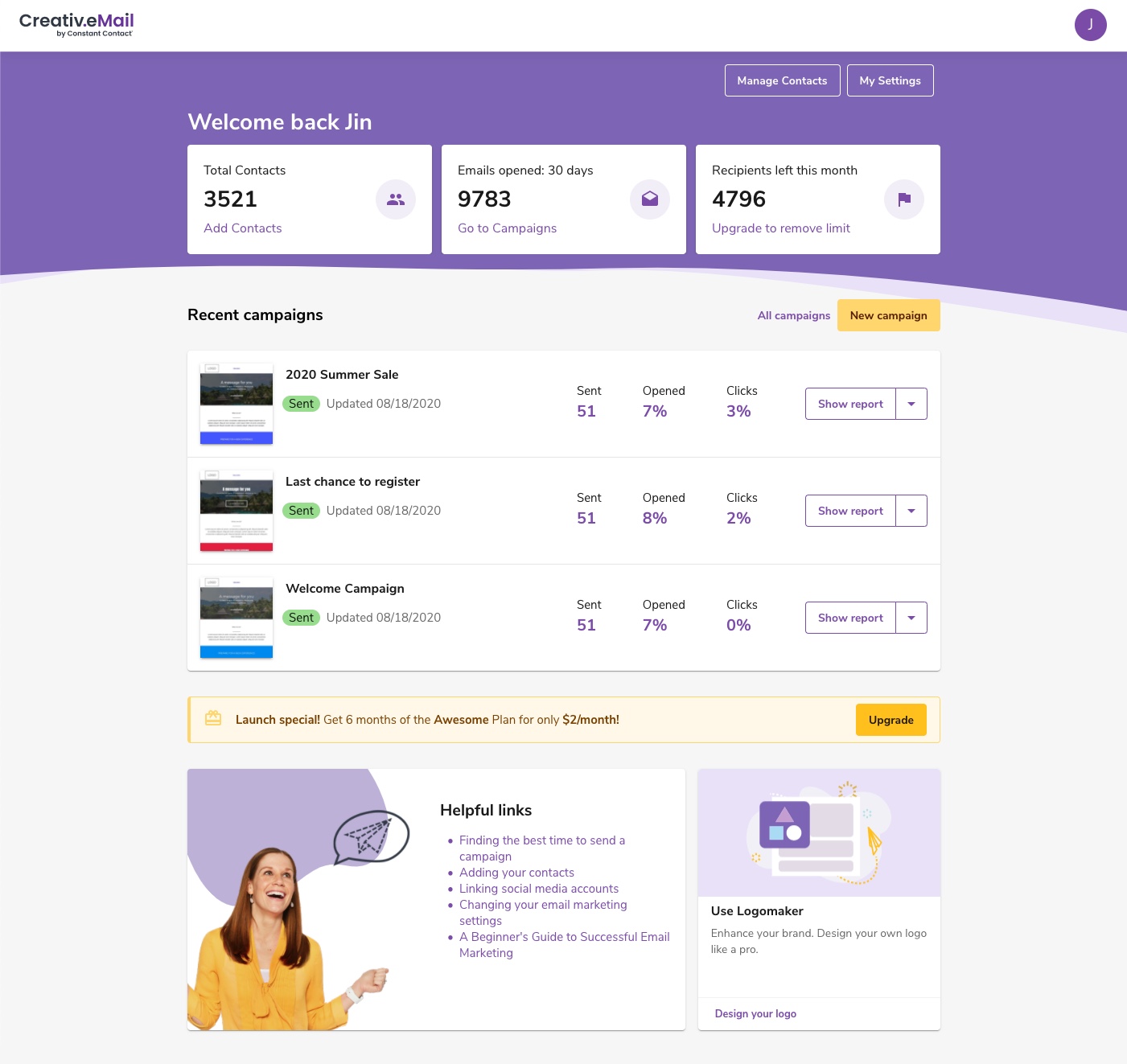Screen dimensions: 1127x1064
Task: Click the envelope icon on Emails opened card
Action: coord(649,199)
